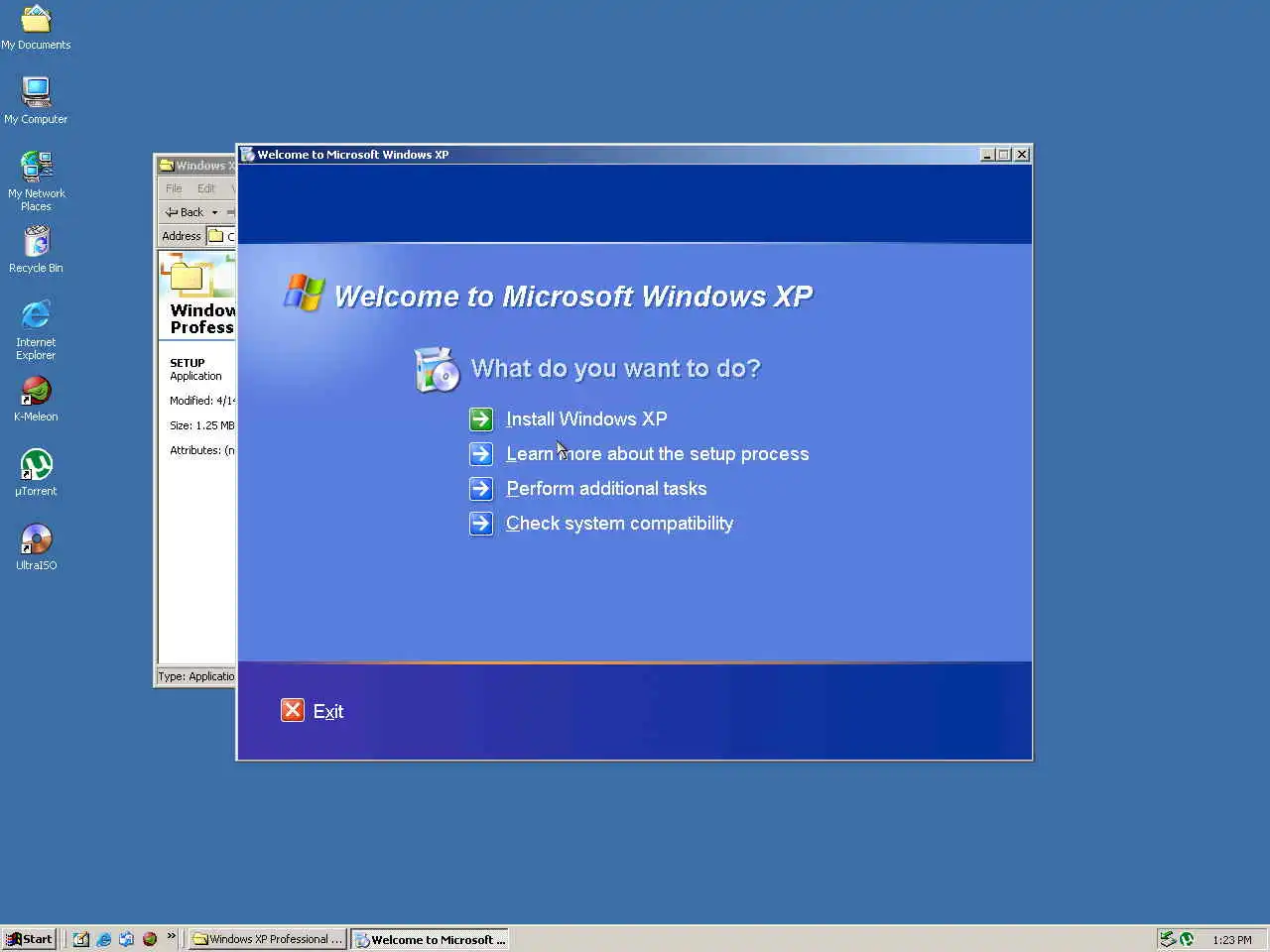Viewport: 1270px width, 952px height.
Task: Select Perform additional tasks
Action: 606,489
